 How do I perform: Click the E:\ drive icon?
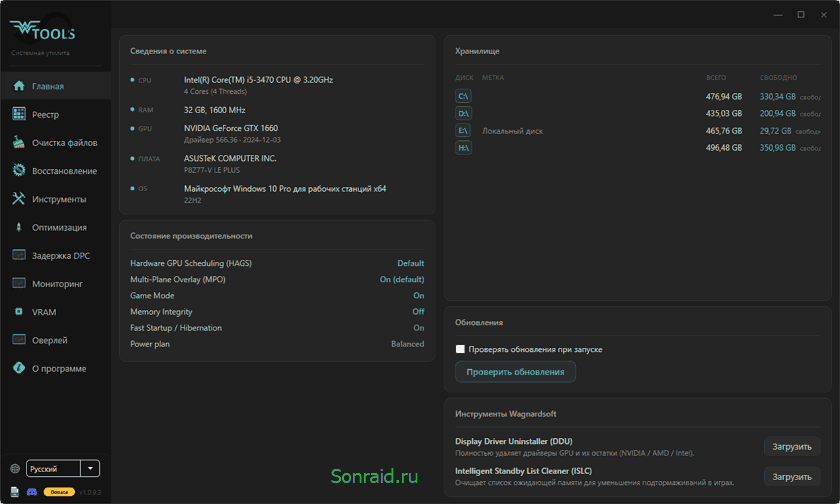click(x=463, y=131)
